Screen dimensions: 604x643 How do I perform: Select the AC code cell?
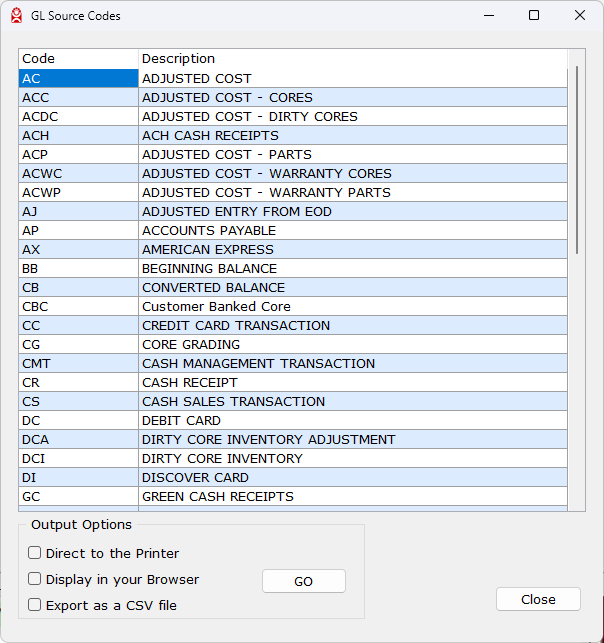(x=78, y=78)
